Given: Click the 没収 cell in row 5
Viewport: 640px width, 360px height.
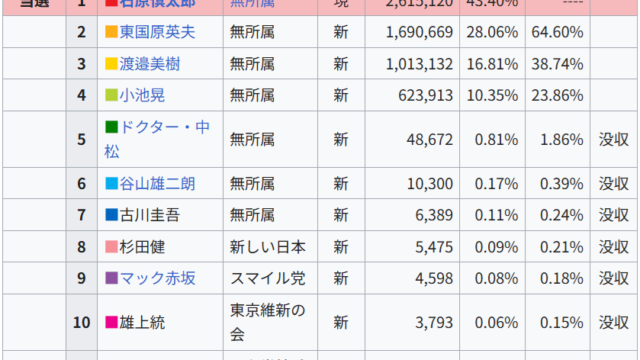Looking at the screenshot, I should coord(613,139).
